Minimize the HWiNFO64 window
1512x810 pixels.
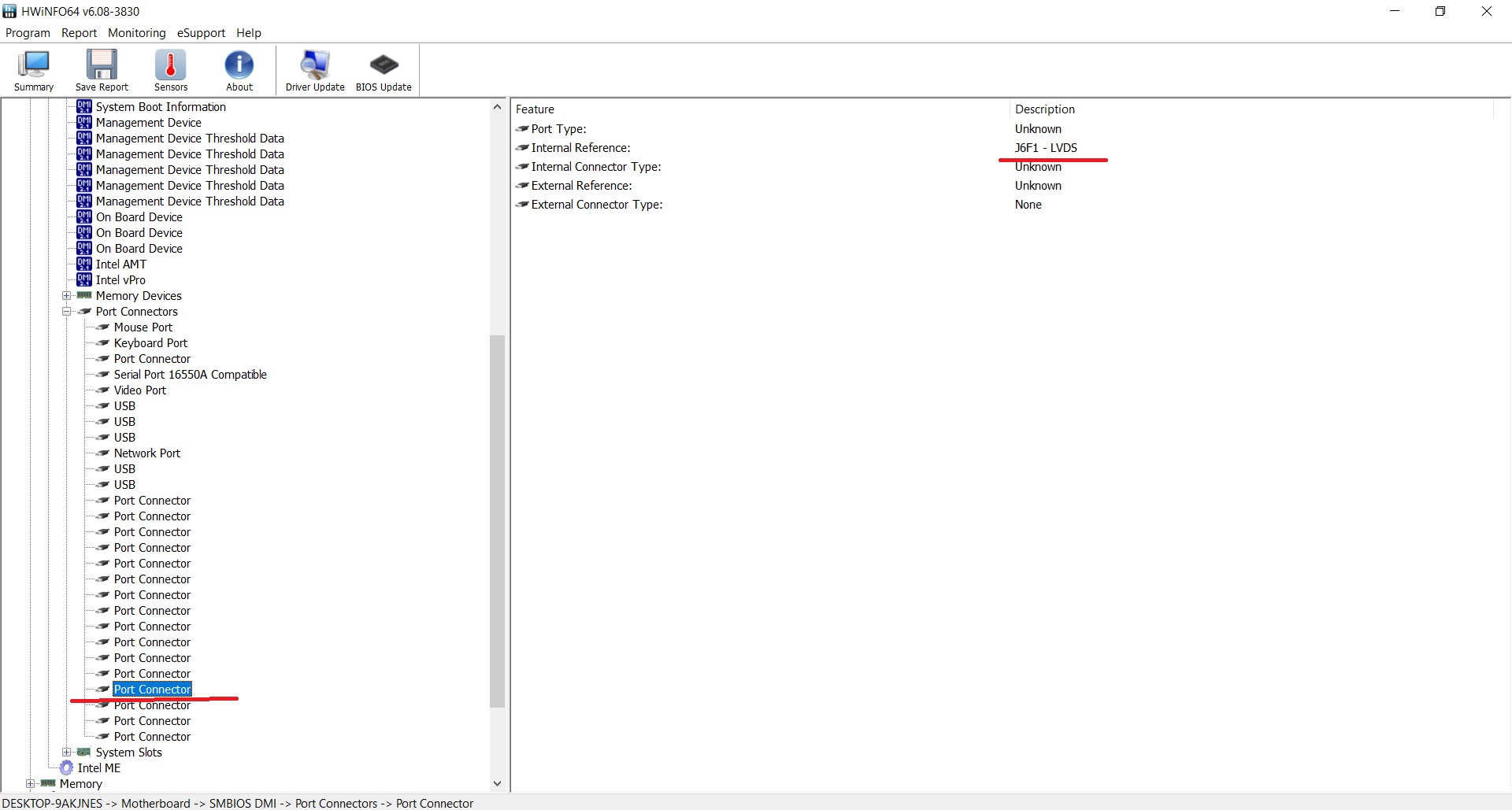tap(1395, 11)
